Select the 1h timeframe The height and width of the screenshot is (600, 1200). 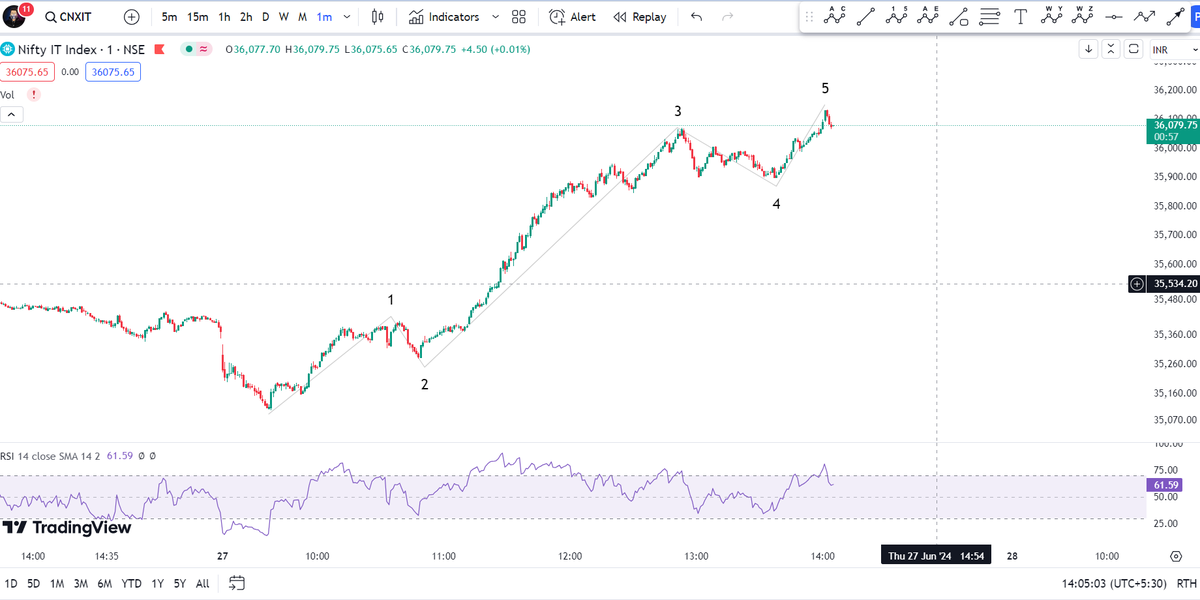[x=224, y=17]
